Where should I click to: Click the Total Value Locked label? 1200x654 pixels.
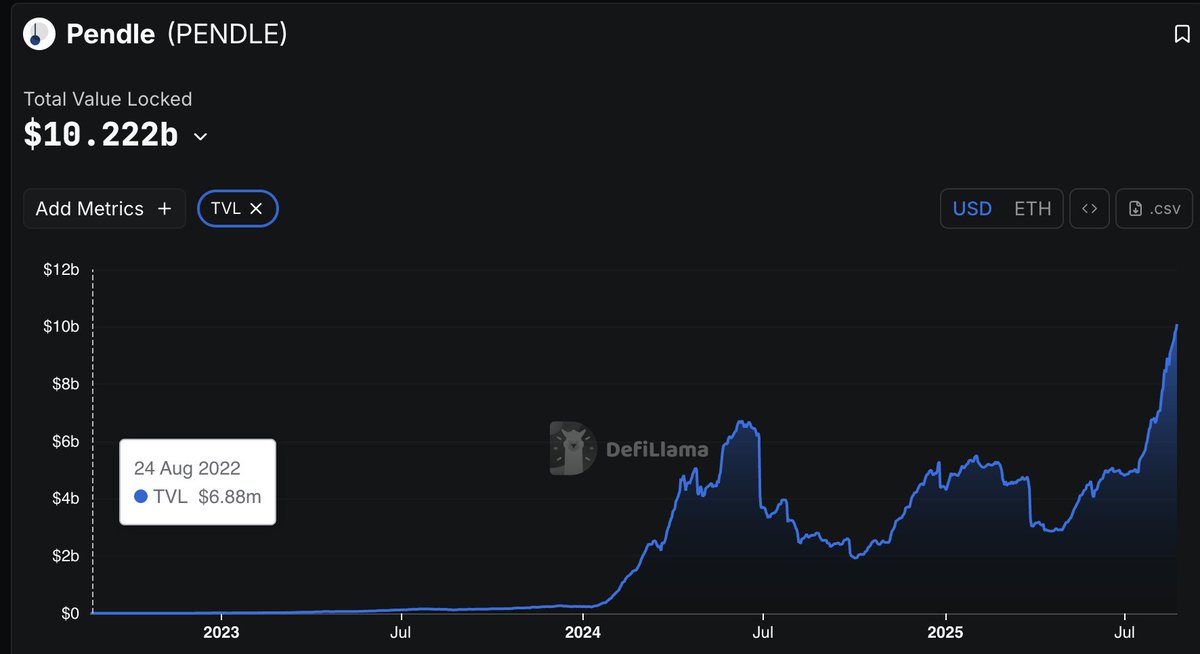(108, 99)
